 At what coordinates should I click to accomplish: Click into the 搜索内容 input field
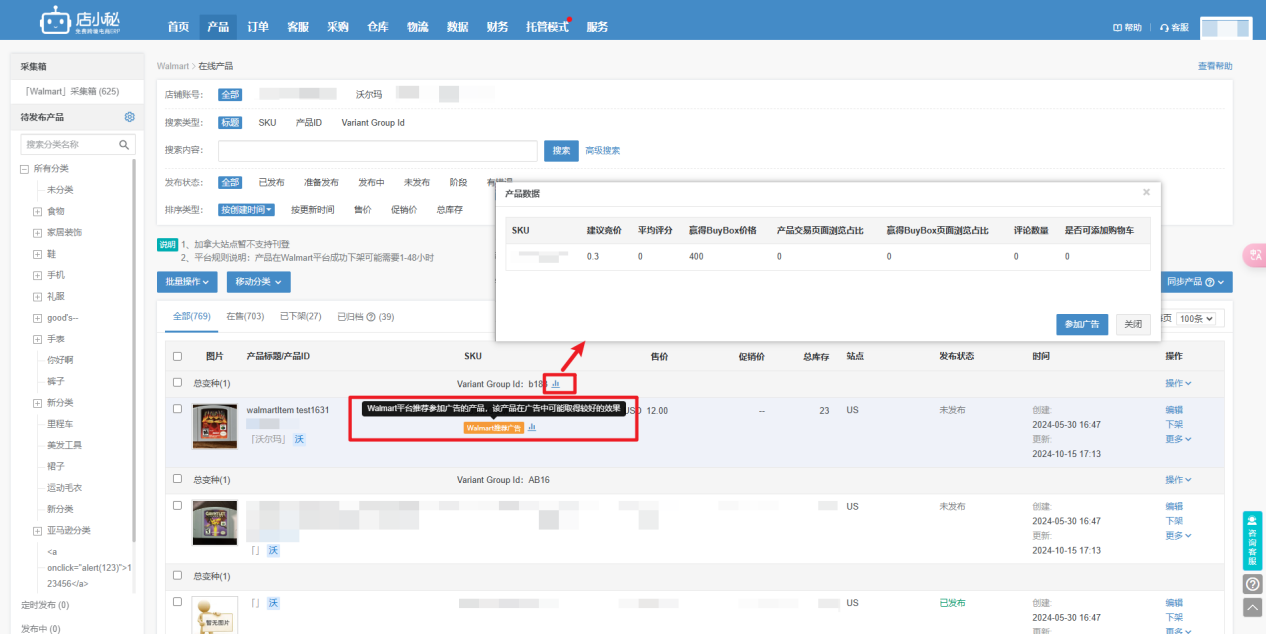tap(378, 151)
